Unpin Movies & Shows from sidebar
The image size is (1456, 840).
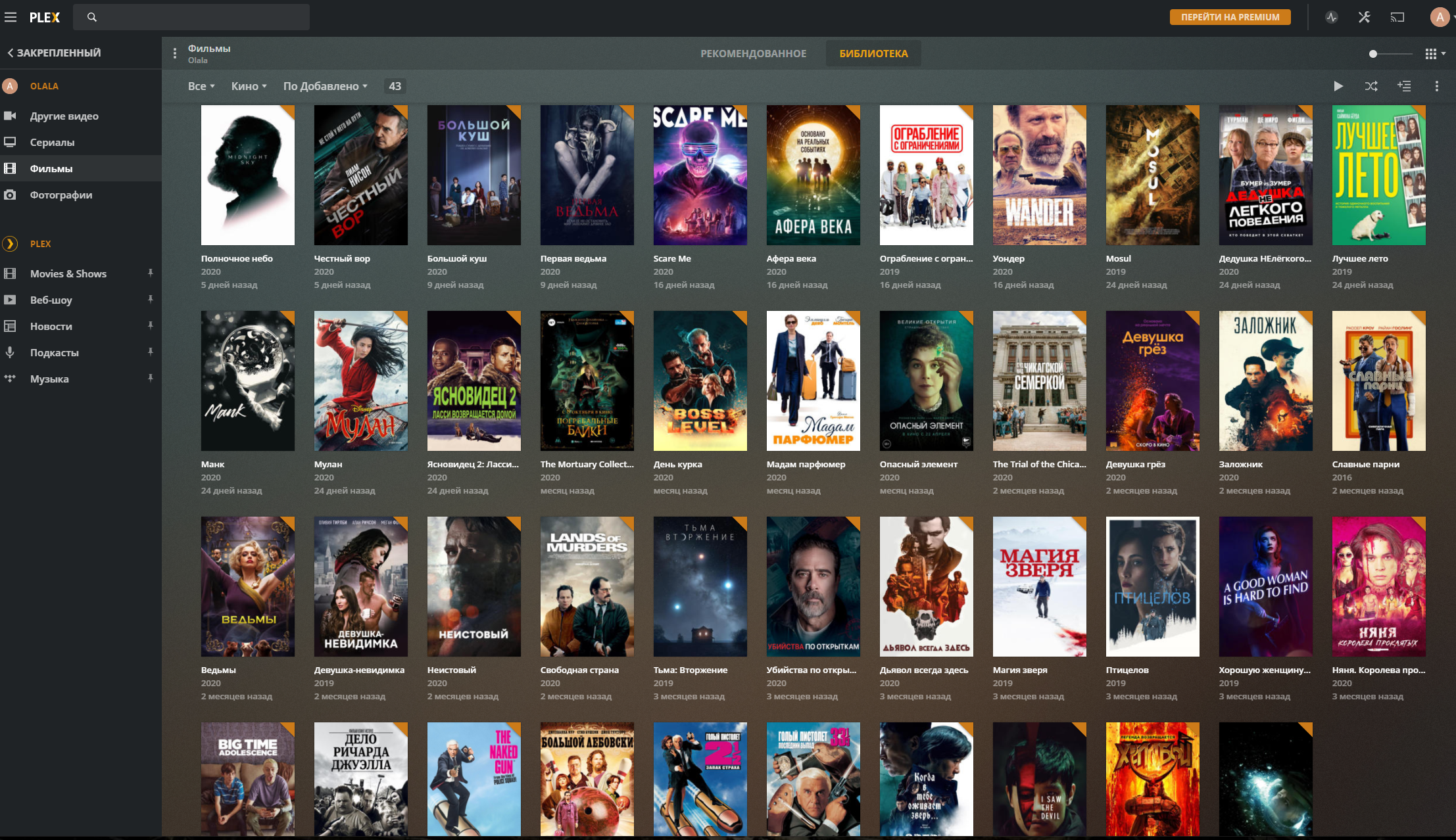click(x=151, y=273)
